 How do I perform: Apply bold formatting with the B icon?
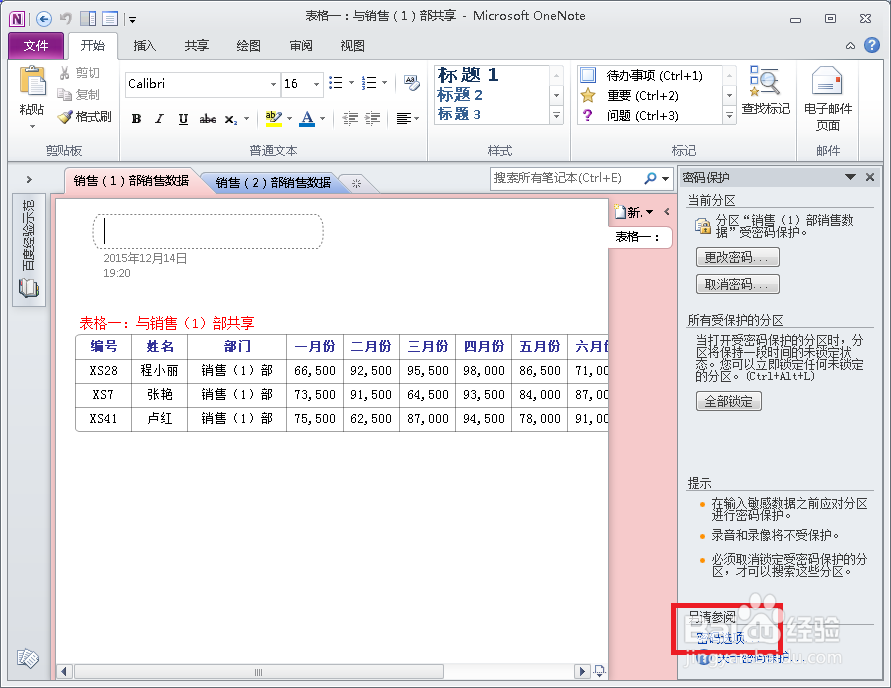(136, 118)
